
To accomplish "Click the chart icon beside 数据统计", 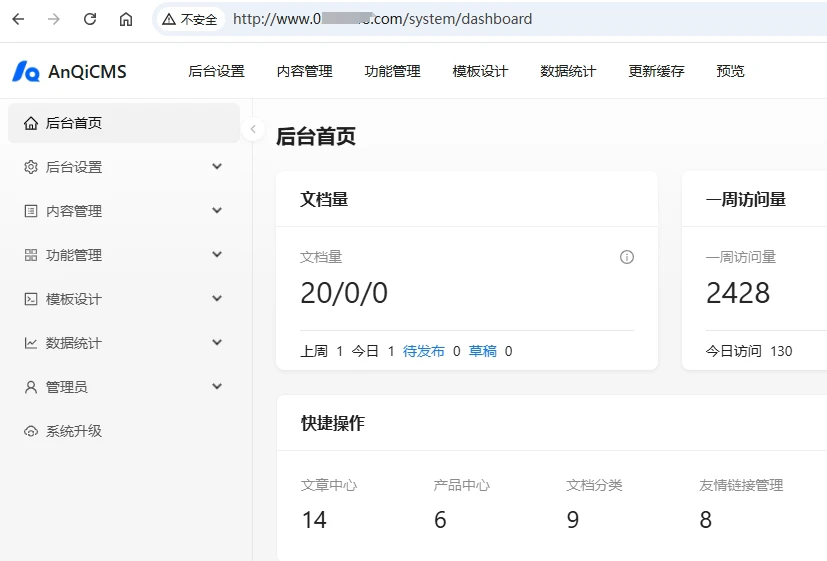I will [x=31, y=343].
